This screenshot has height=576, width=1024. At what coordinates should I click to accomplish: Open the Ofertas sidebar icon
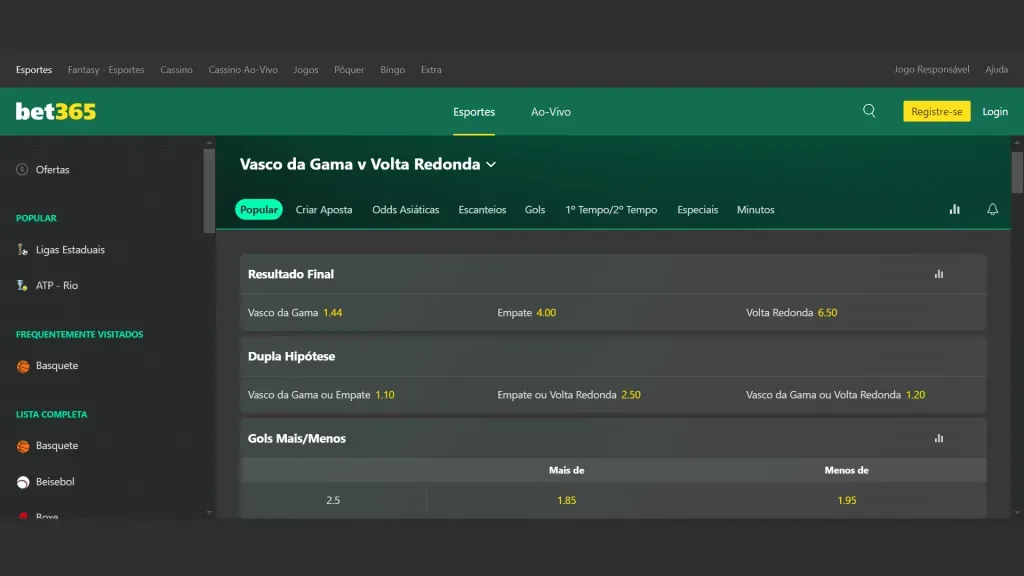[21, 169]
